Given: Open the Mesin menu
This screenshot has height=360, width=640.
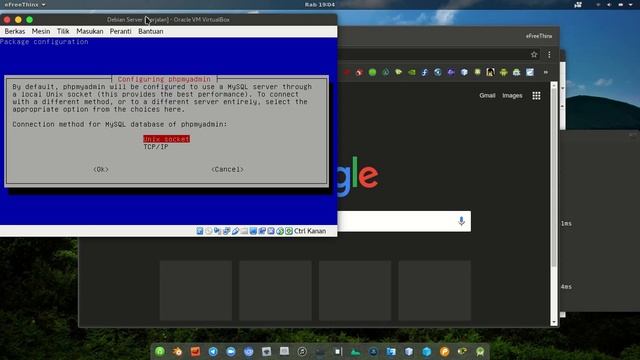Looking at the screenshot, I should click(41, 31).
